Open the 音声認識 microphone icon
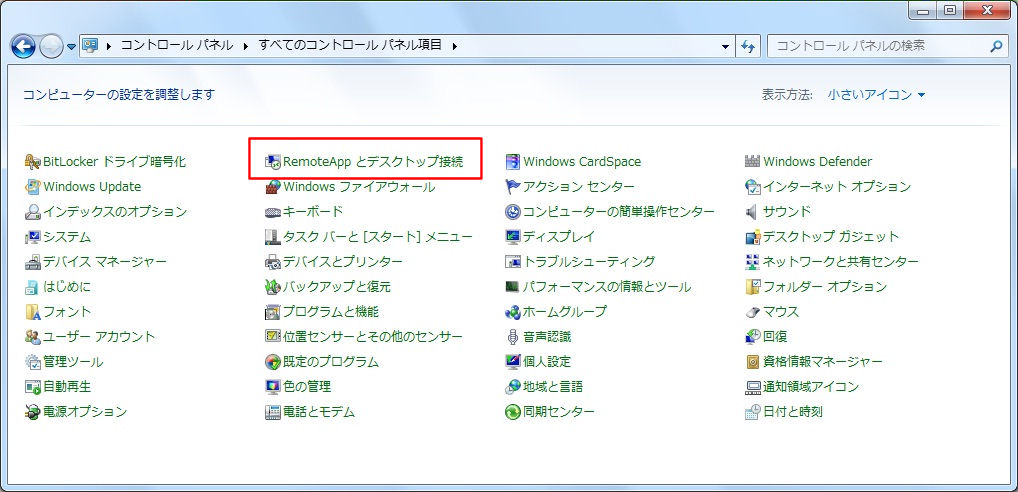This screenshot has width=1018, height=492. (513, 337)
